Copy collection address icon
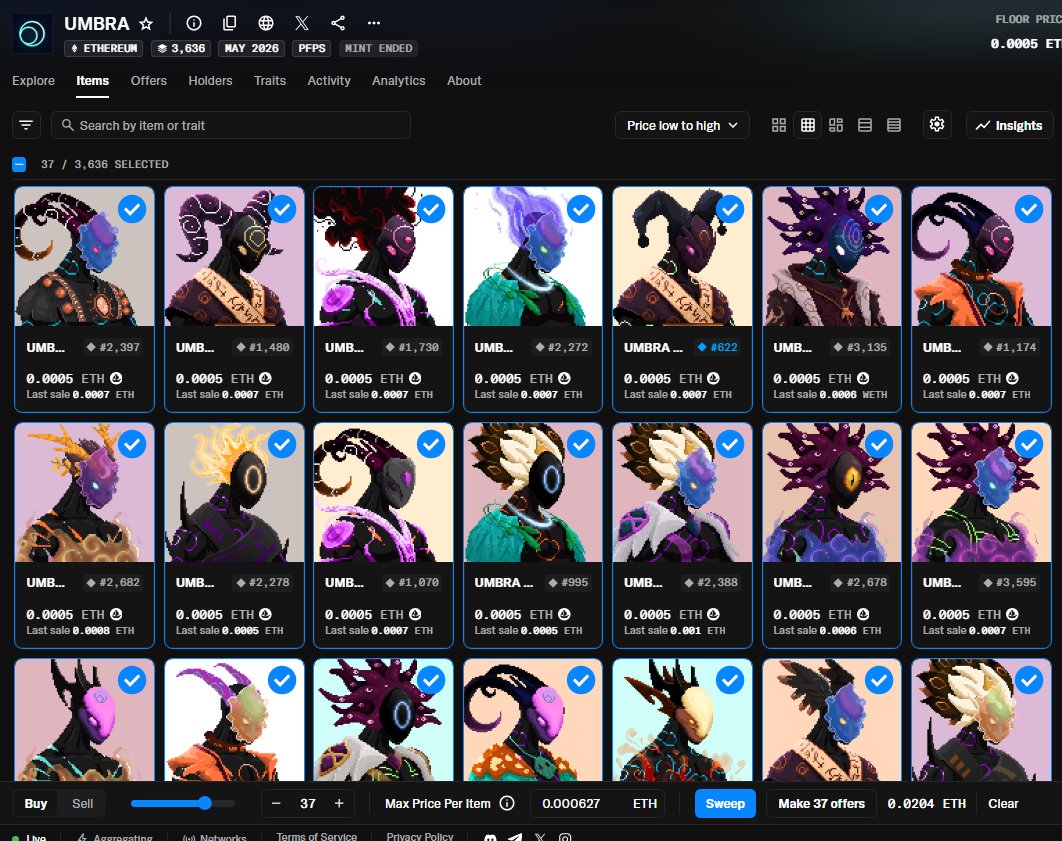The width and height of the screenshot is (1062, 841). (x=230, y=23)
